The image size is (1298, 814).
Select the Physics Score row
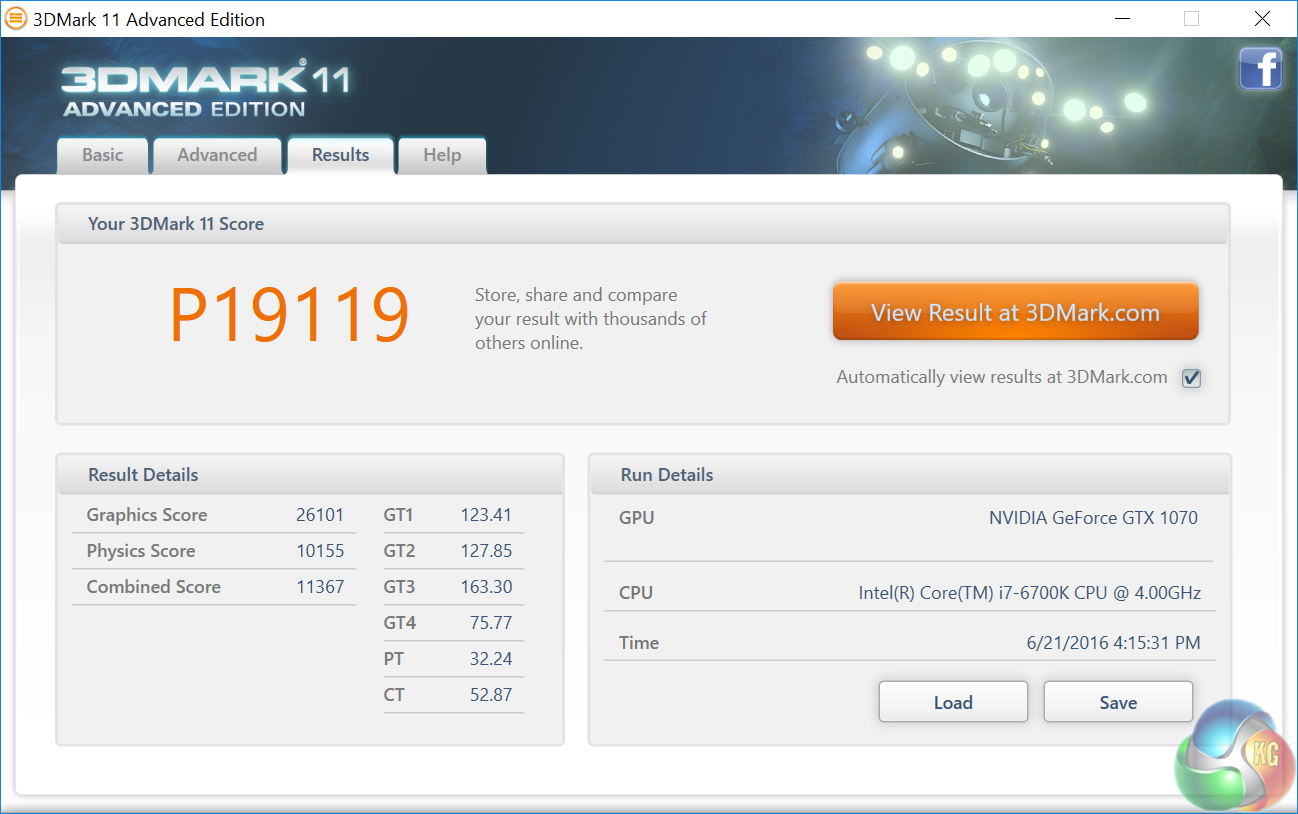pos(214,551)
